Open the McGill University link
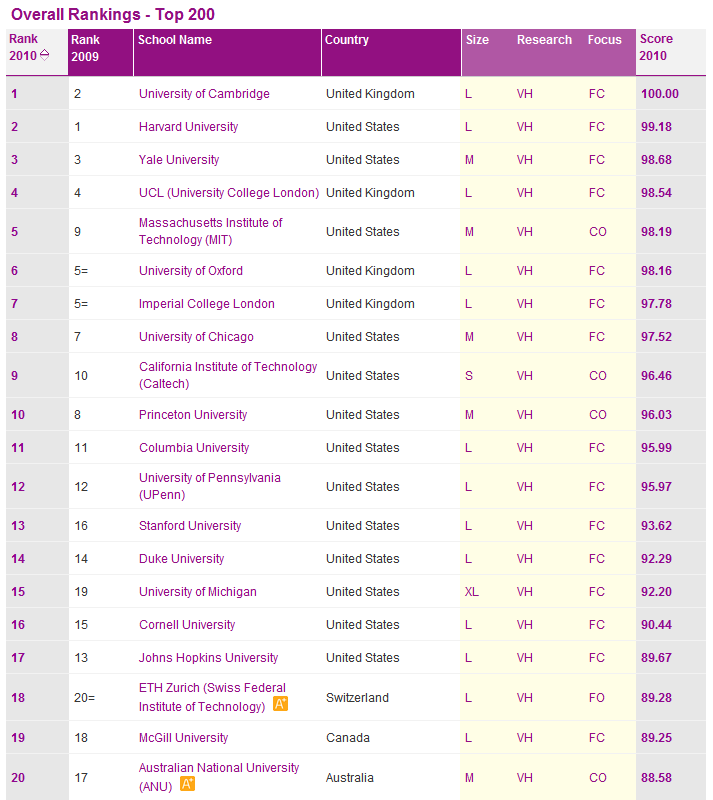The image size is (713, 800). [183, 738]
